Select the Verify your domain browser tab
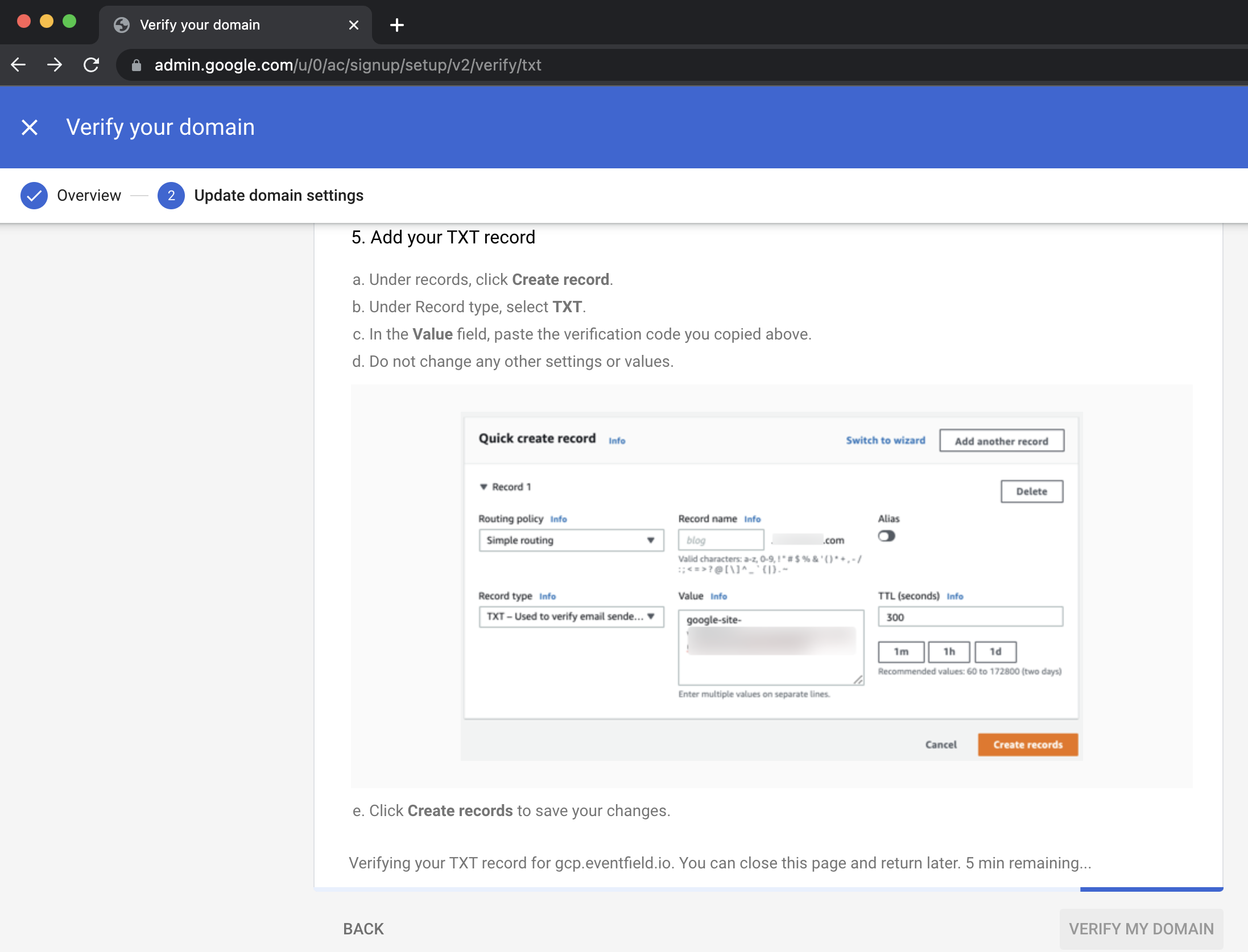 coord(235,25)
